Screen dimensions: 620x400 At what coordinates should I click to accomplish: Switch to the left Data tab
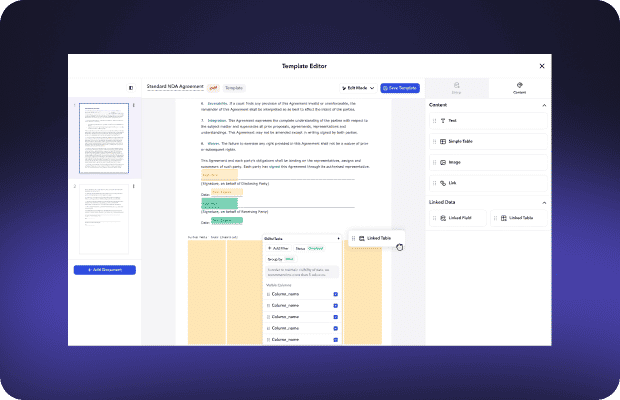pyautogui.click(x=456, y=88)
